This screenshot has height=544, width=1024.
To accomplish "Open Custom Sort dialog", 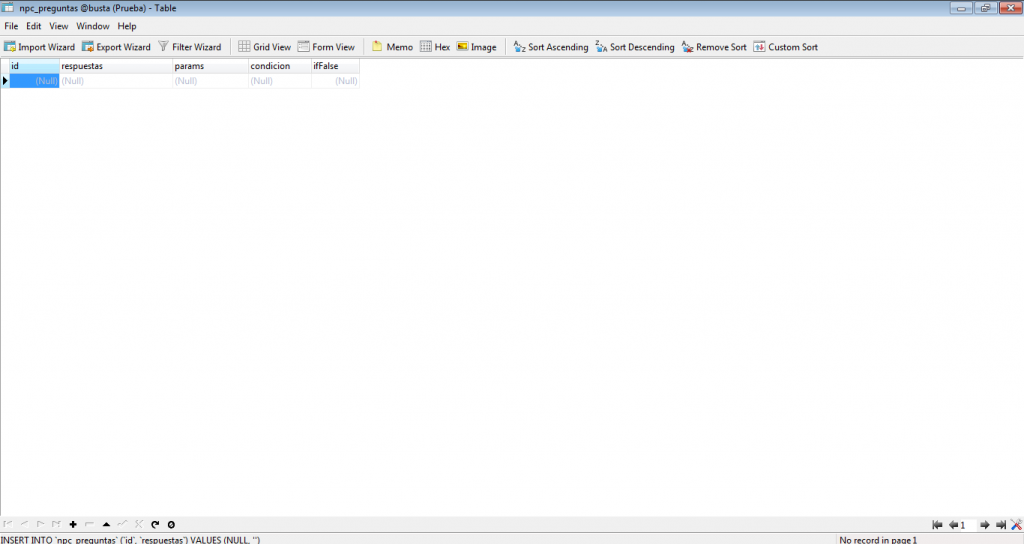I will 786,47.
